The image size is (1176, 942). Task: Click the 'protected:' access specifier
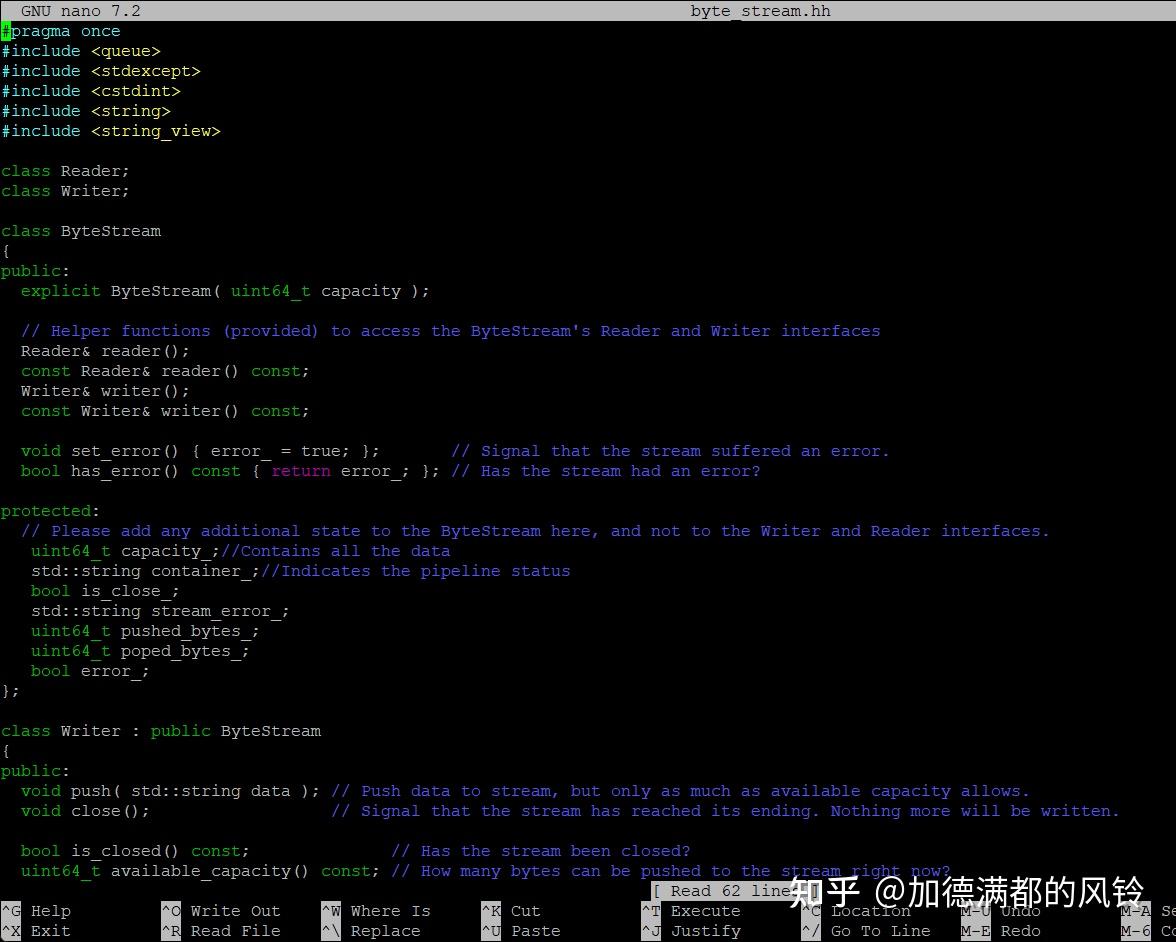pyautogui.click(x=50, y=511)
